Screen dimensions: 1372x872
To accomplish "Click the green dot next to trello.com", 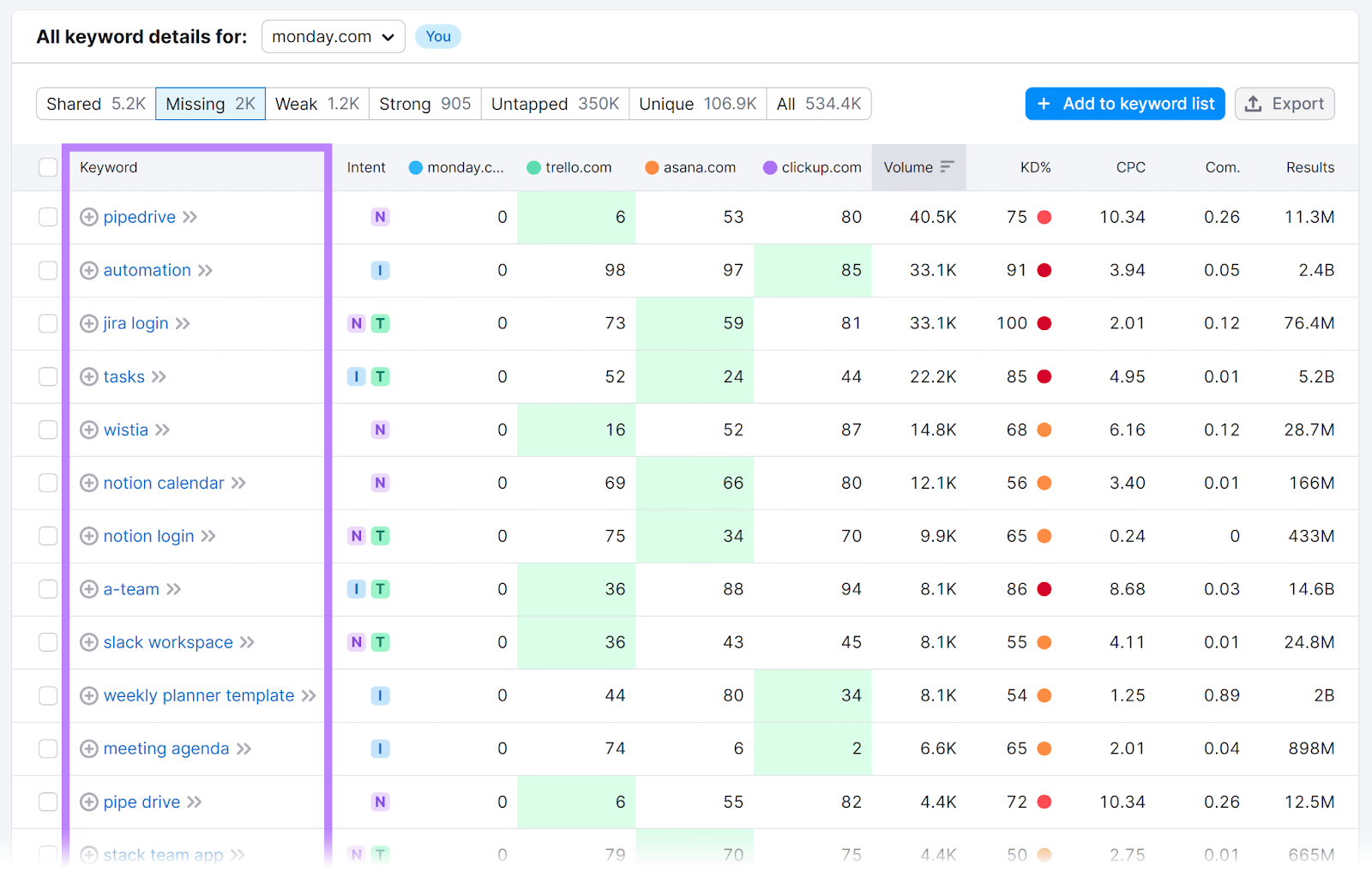I will point(533,167).
